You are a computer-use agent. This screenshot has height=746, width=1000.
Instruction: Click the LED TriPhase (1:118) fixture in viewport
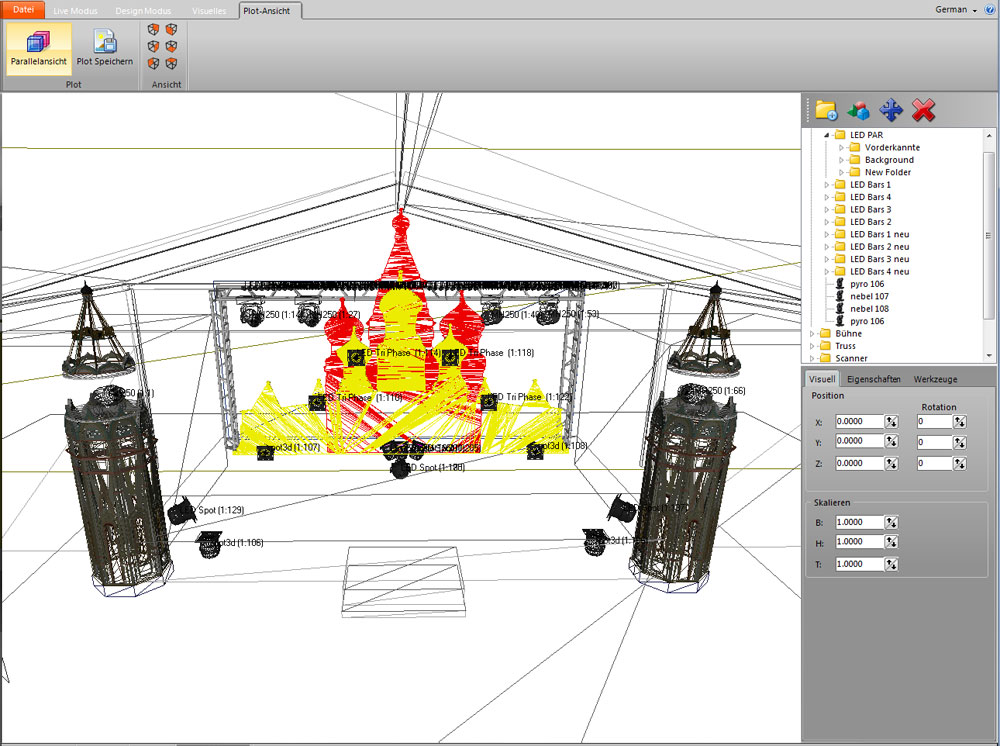click(450, 359)
